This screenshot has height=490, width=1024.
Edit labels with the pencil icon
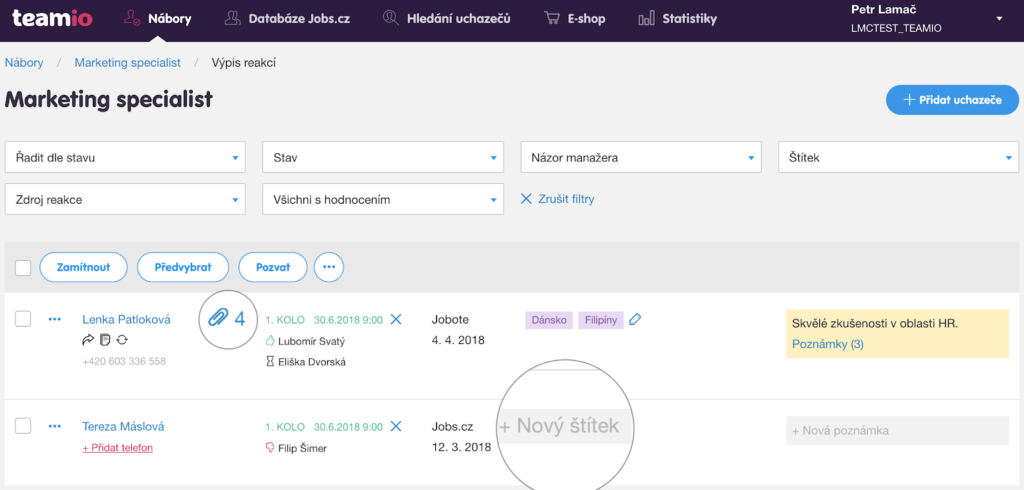tap(635, 319)
